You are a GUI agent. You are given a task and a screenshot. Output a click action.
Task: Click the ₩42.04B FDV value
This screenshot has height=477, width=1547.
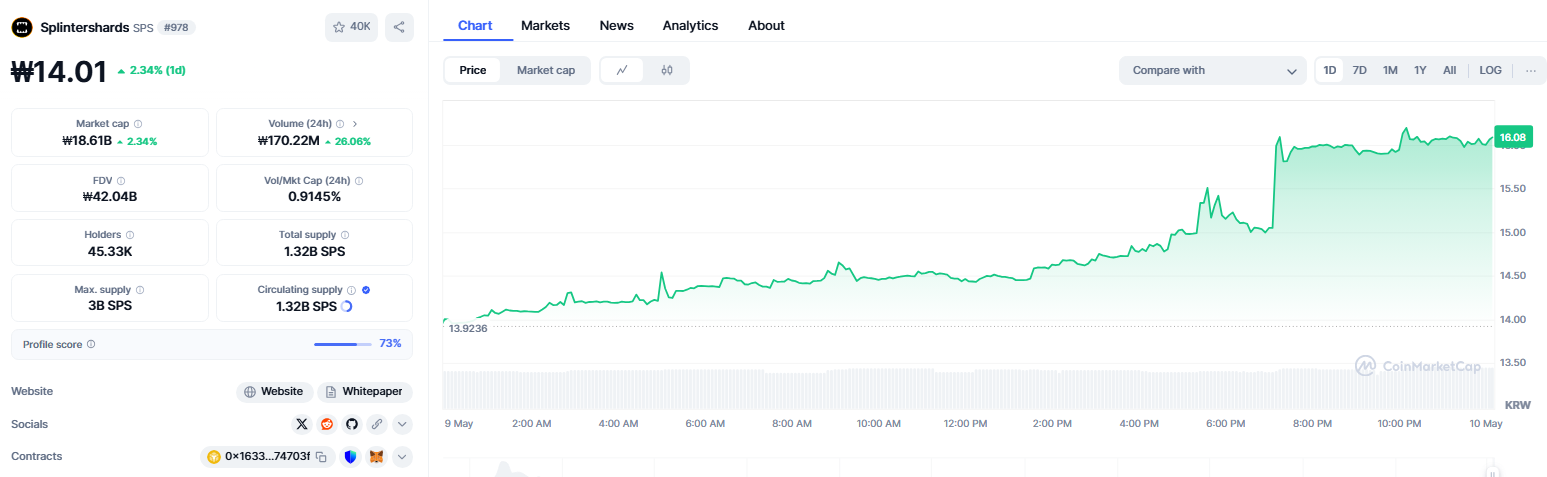click(x=110, y=196)
